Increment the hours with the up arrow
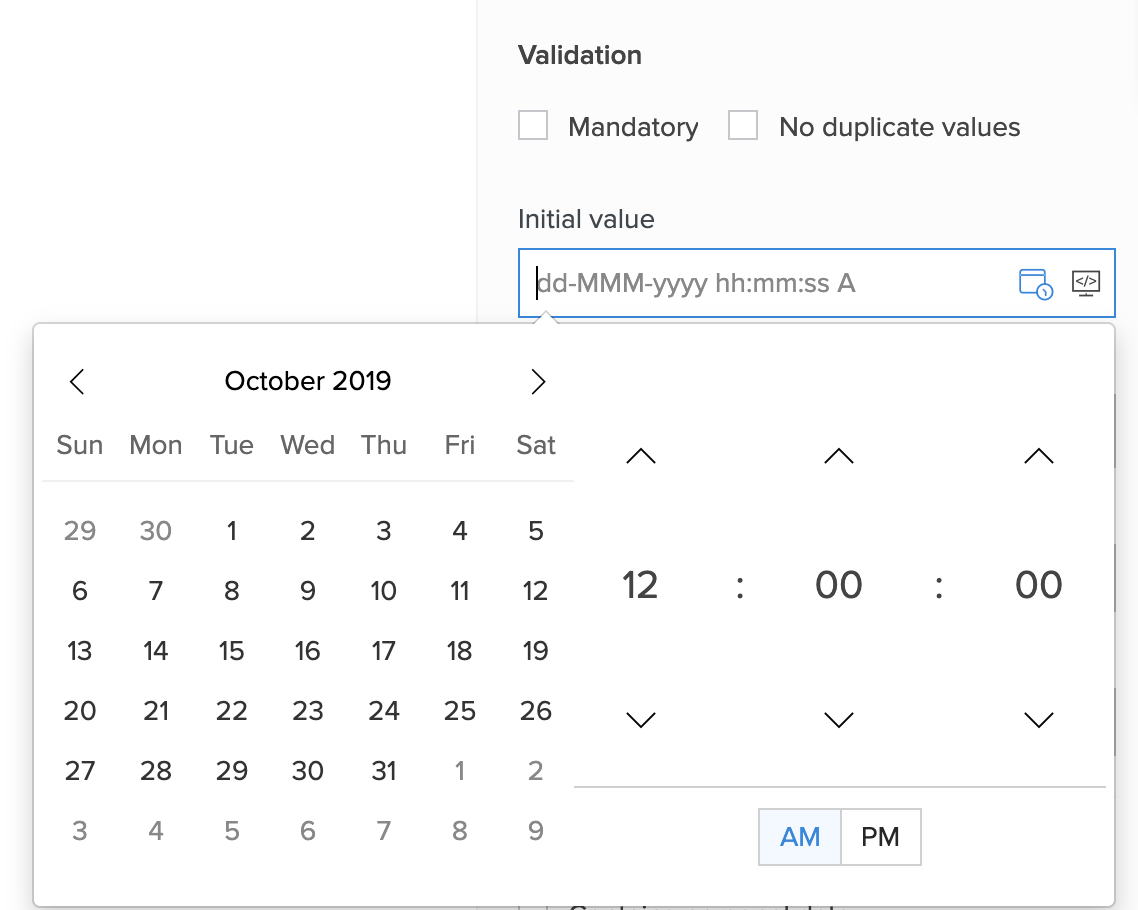 pos(640,456)
